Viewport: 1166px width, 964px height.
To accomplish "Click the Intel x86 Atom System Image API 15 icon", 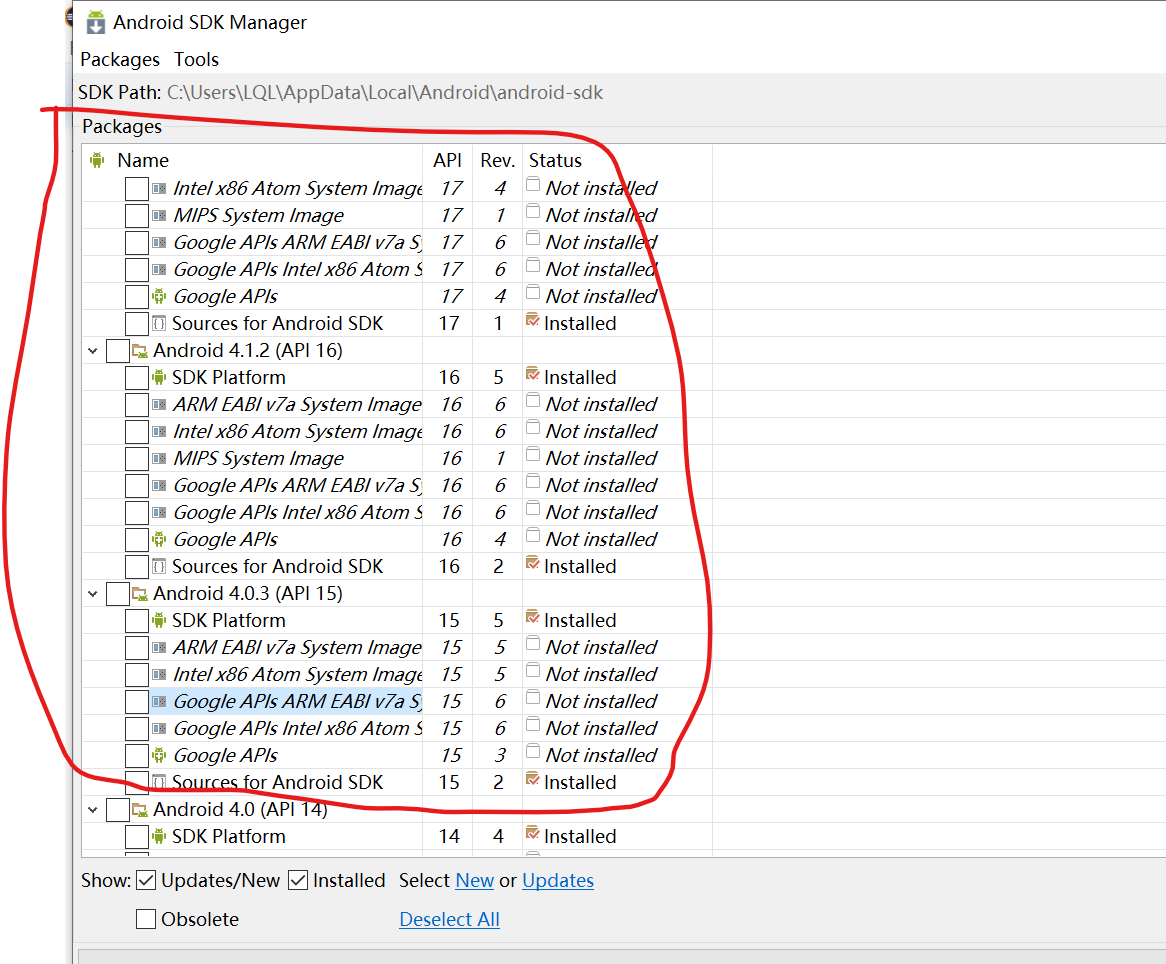I will tap(159, 675).
